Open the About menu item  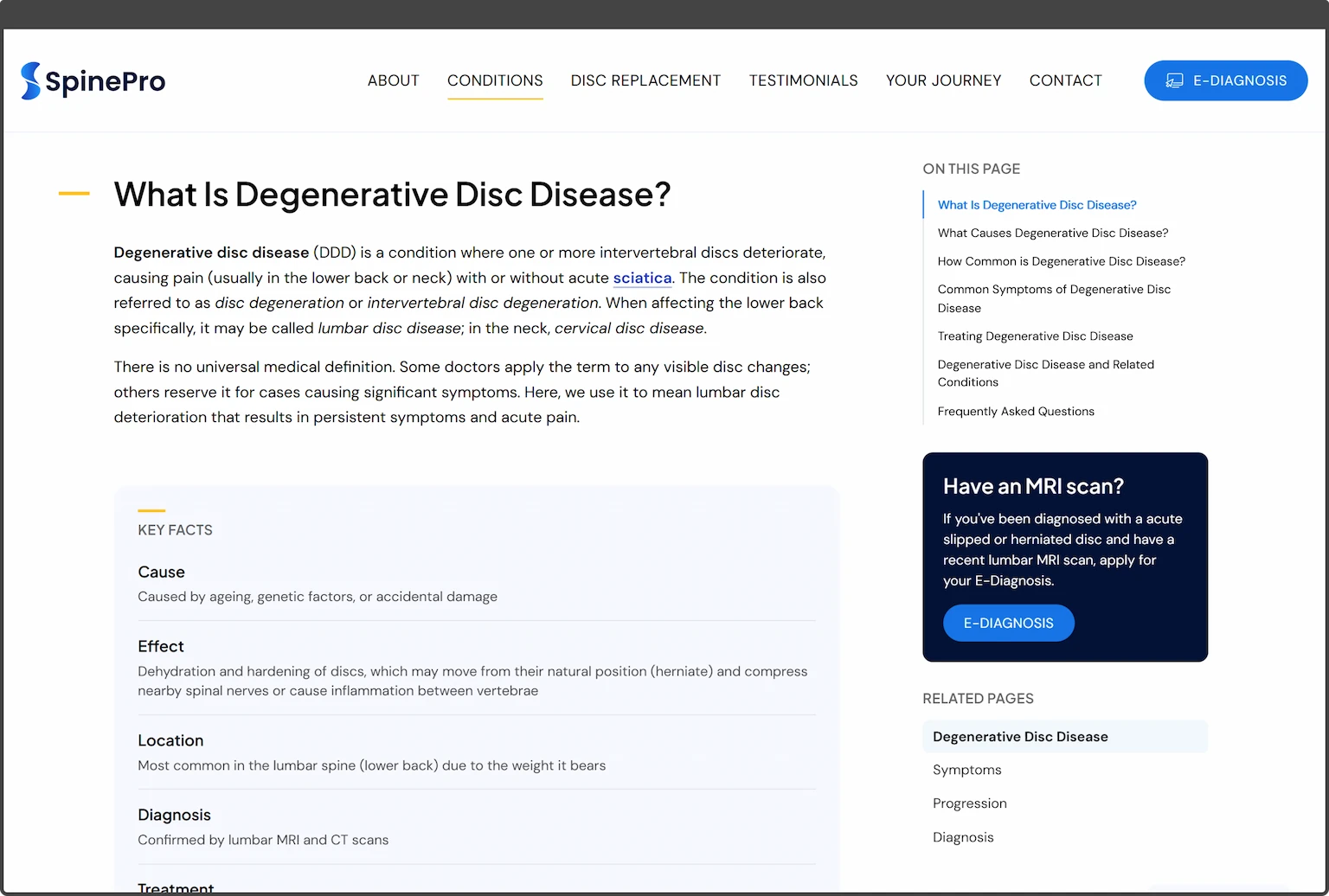tap(393, 80)
